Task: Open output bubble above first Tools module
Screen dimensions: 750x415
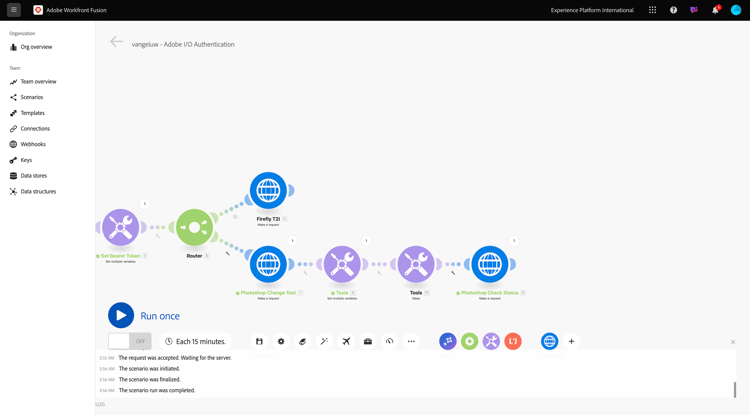Action: point(366,241)
